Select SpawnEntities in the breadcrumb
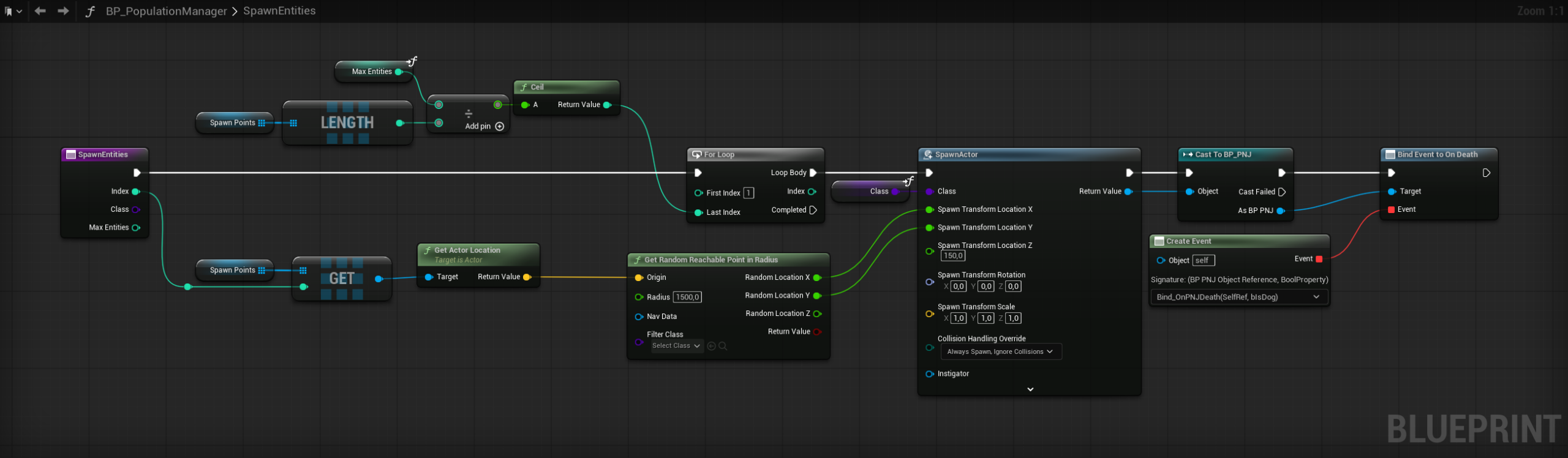1568x458 pixels. [x=279, y=11]
